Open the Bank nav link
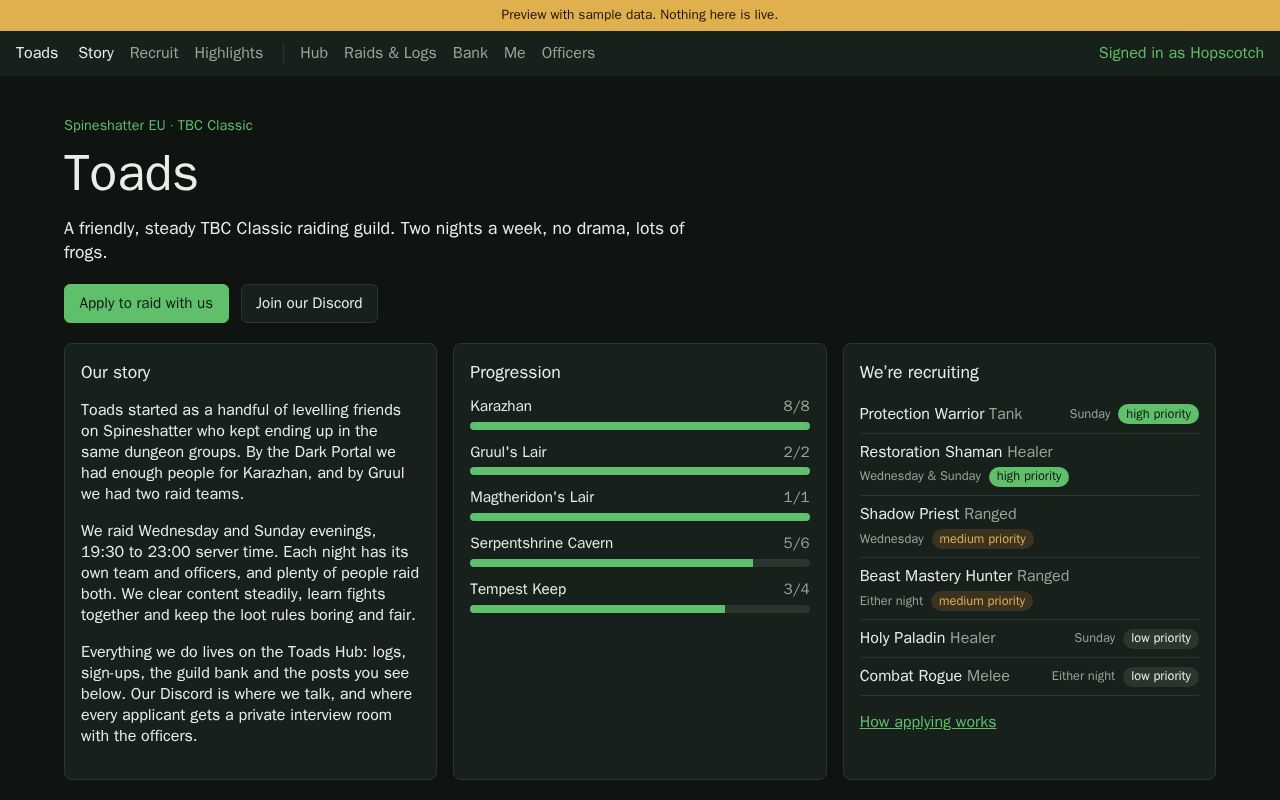The height and width of the screenshot is (800, 1280). tap(470, 53)
